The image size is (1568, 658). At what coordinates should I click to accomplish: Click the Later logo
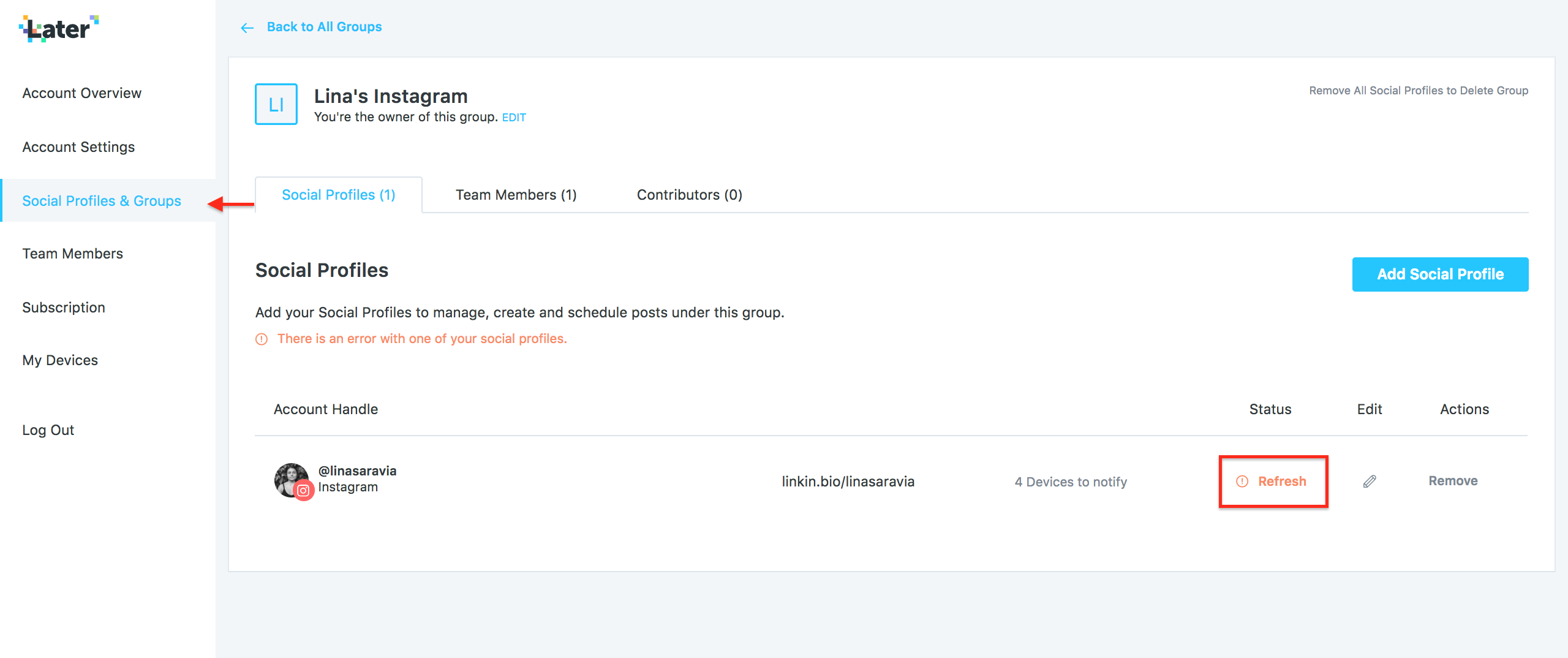pyautogui.click(x=59, y=28)
